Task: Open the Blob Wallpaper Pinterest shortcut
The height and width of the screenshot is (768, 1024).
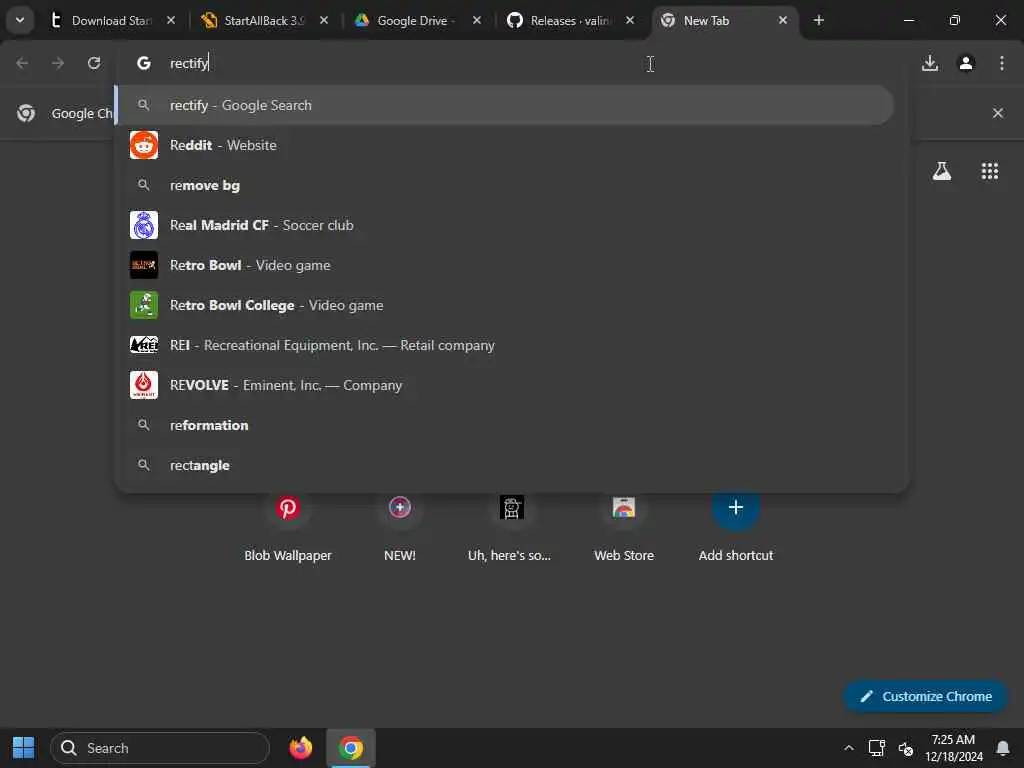Action: [x=287, y=527]
